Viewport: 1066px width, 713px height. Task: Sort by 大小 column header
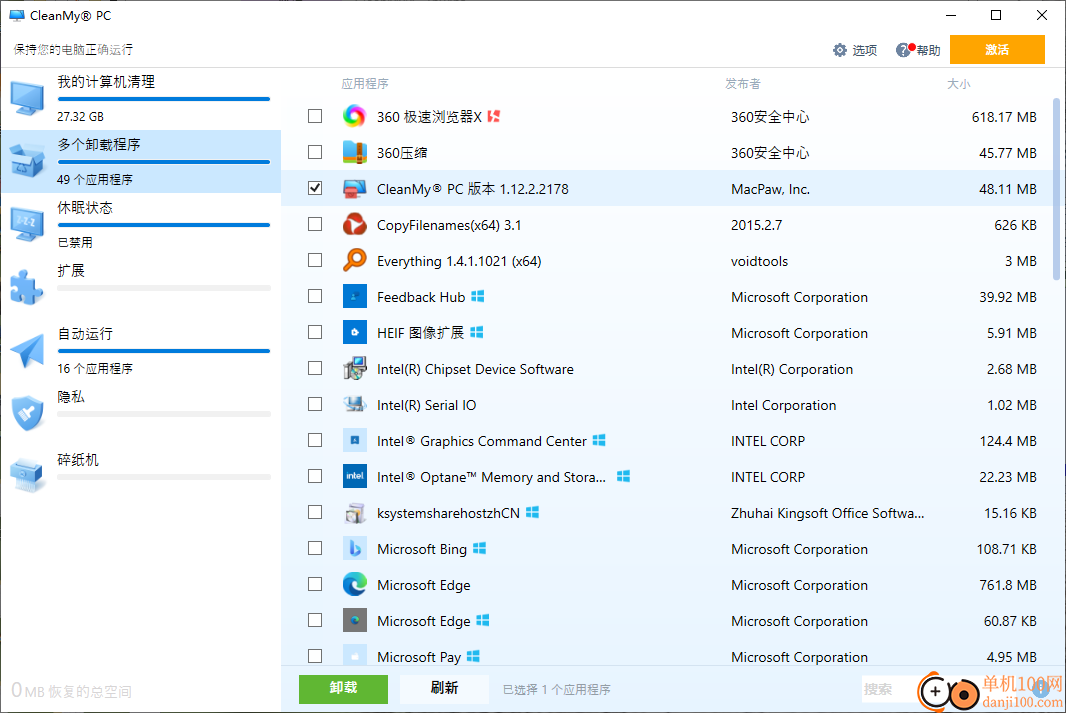tap(959, 84)
